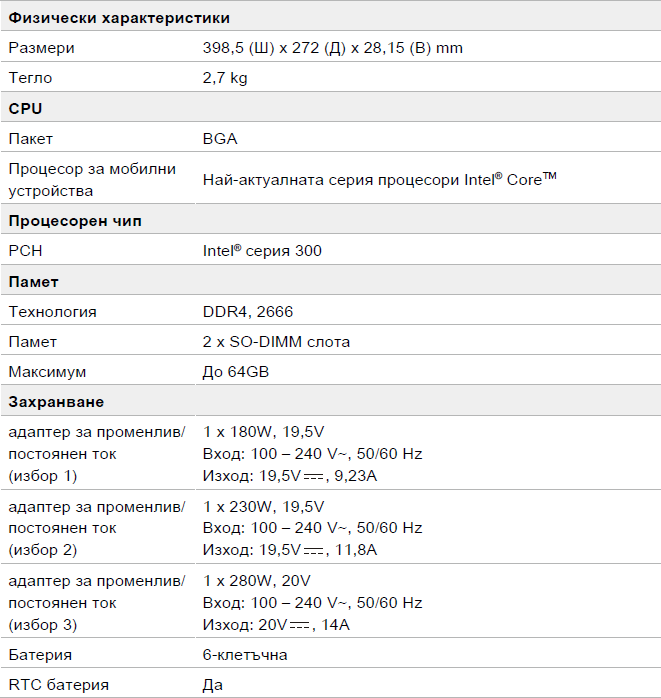Screen dimensions: 661x698
Task: Click the 1 x 180W, 19,5V adapter line
Action: 264,432
